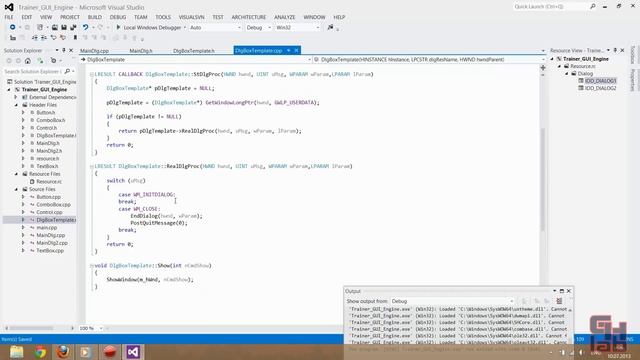
Task: Click Clear All icon in Output window
Action: coord(559,301)
